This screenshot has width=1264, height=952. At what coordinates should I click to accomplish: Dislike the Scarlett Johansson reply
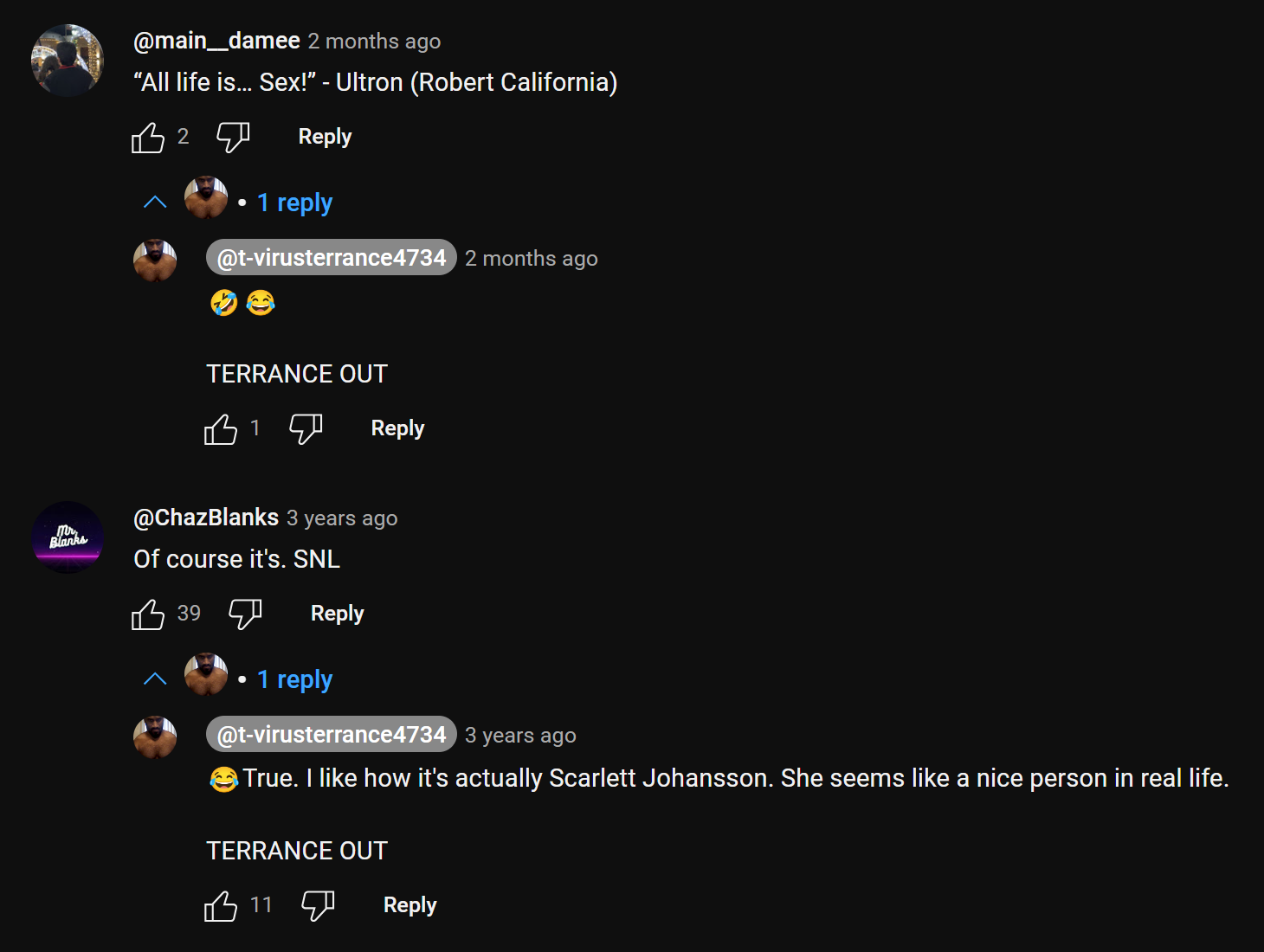318,905
